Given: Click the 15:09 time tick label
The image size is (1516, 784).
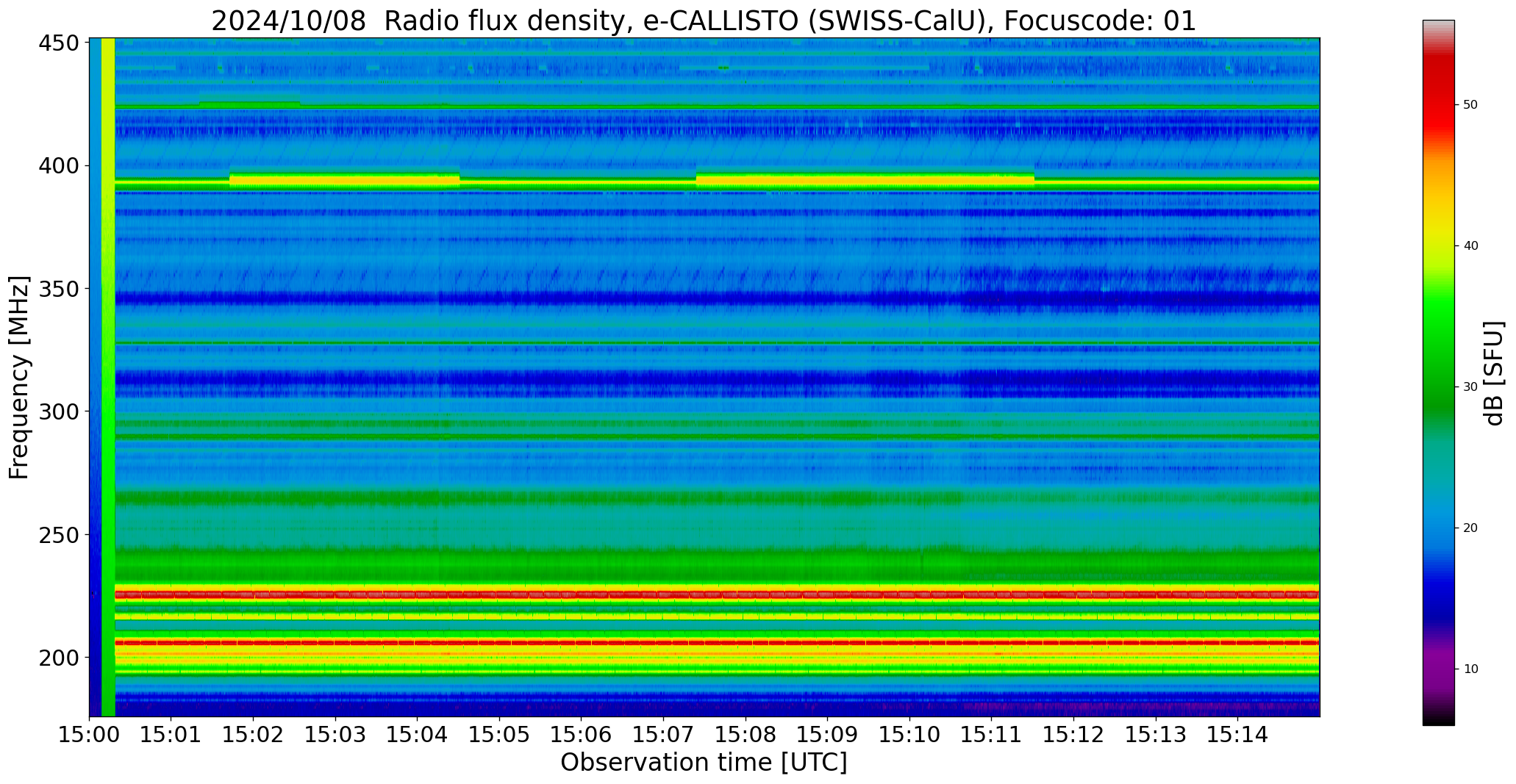Looking at the screenshot, I should [x=828, y=734].
